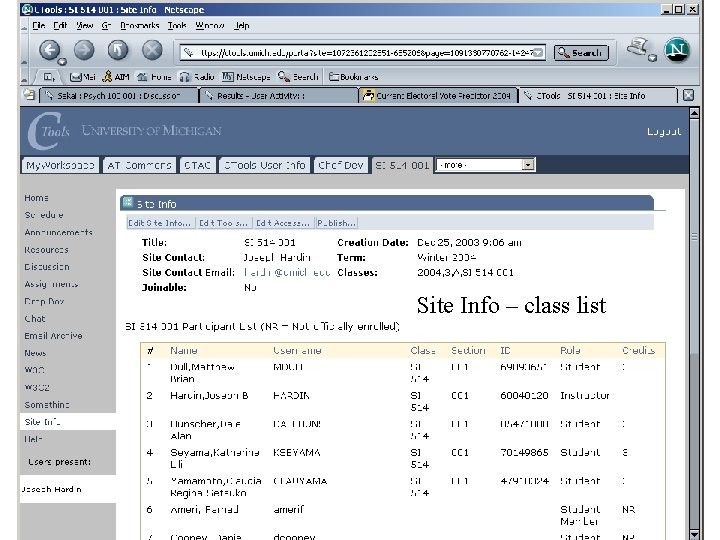720x540 pixels.
Task: Open the Go menu
Action: pos(106,25)
